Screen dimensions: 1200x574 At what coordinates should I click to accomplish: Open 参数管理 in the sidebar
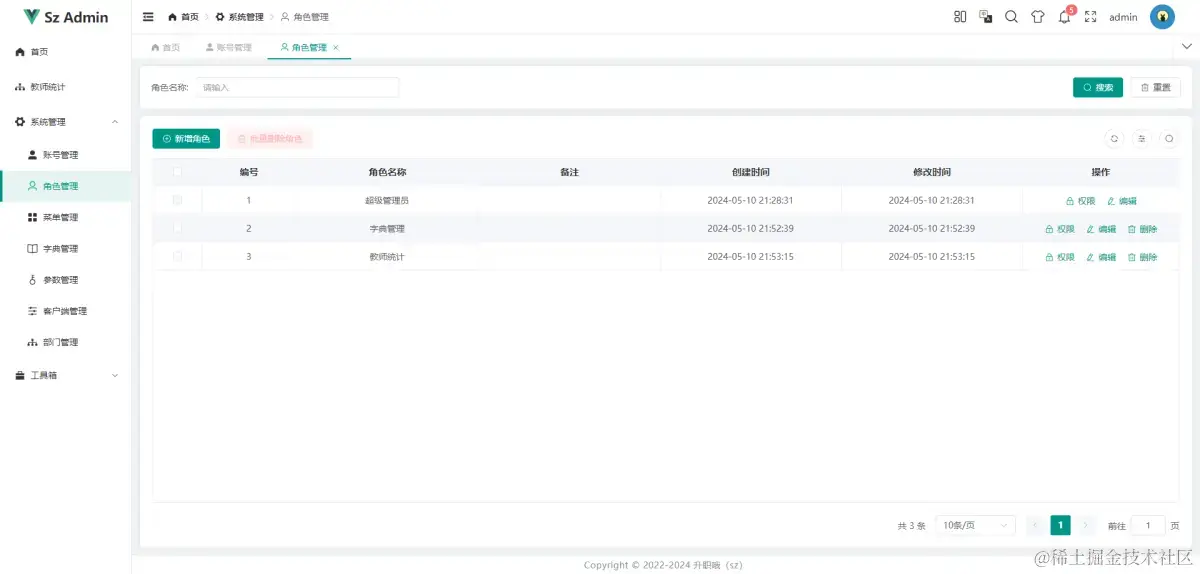click(65, 280)
